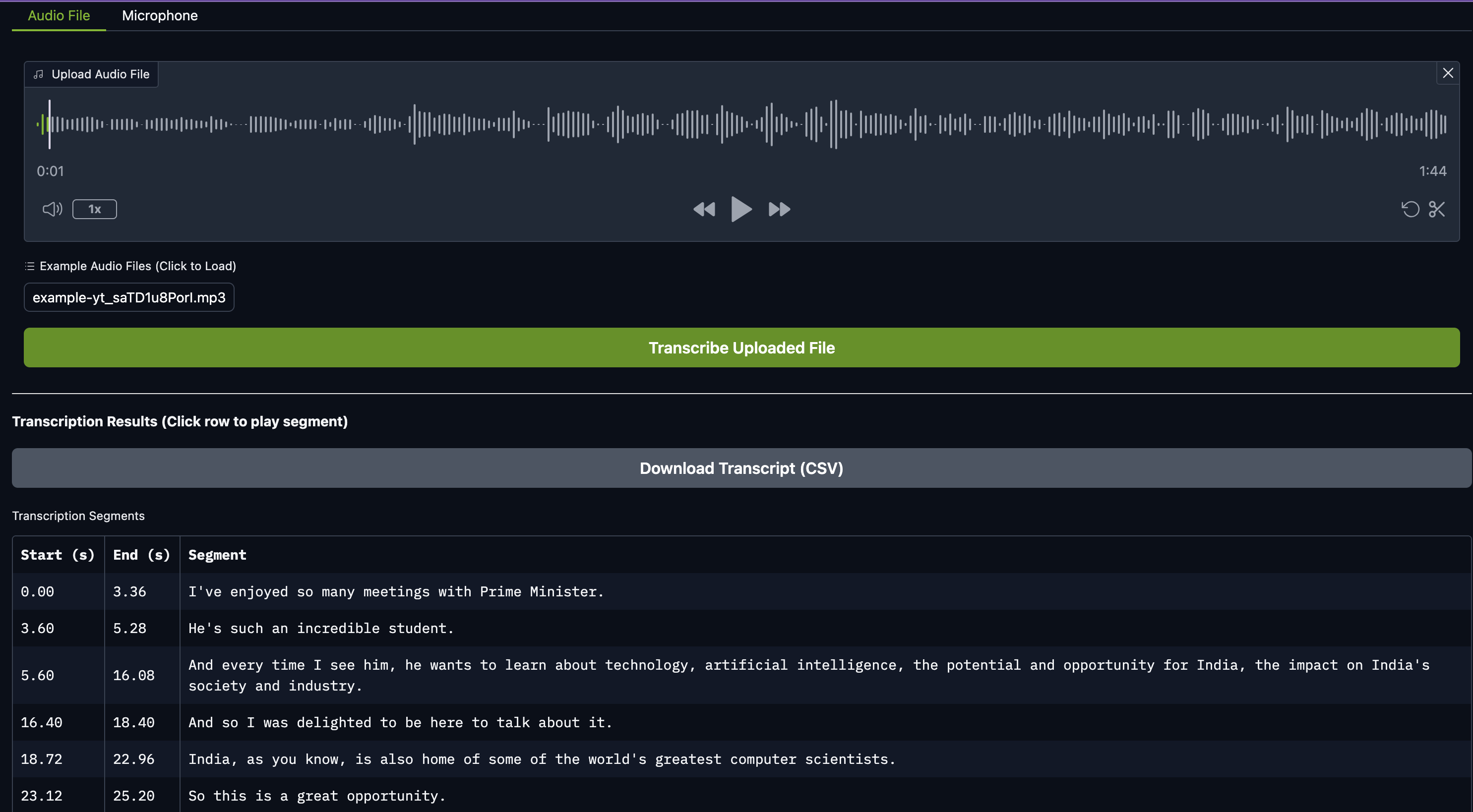Screen dimensions: 1473x812
Task: Select the Audio File tab
Action: (x=59, y=15)
